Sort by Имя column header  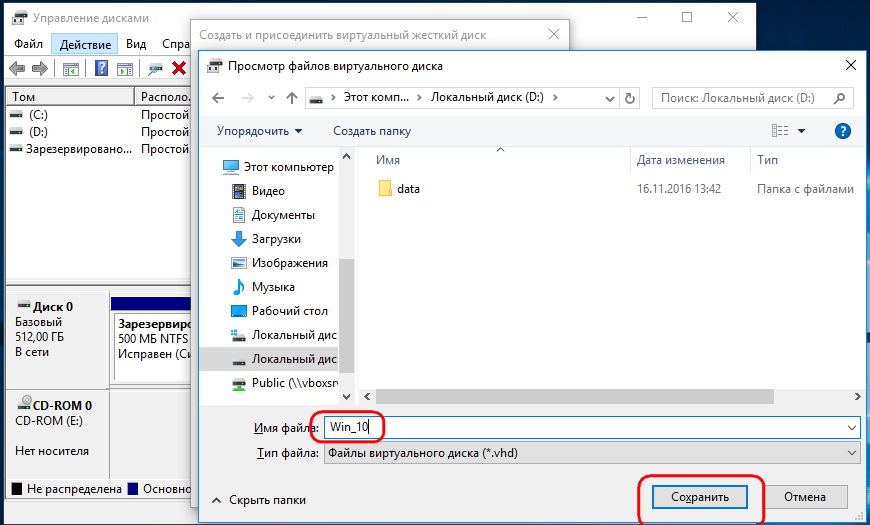(388, 160)
